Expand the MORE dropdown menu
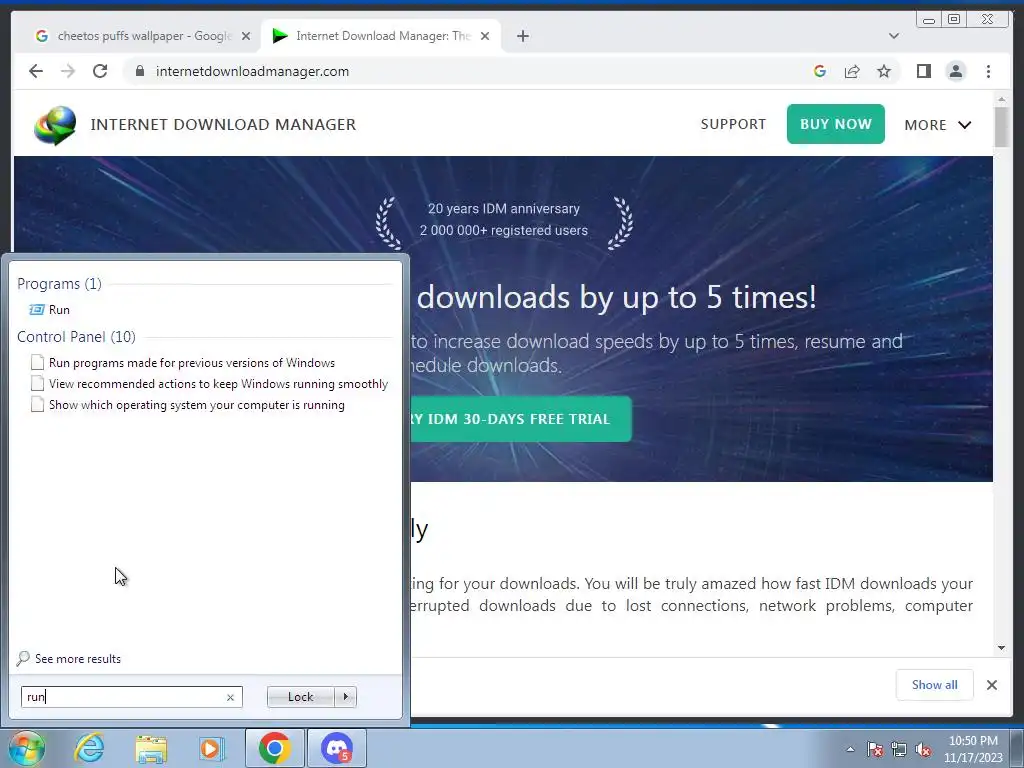1024x768 pixels. click(938, 125)
